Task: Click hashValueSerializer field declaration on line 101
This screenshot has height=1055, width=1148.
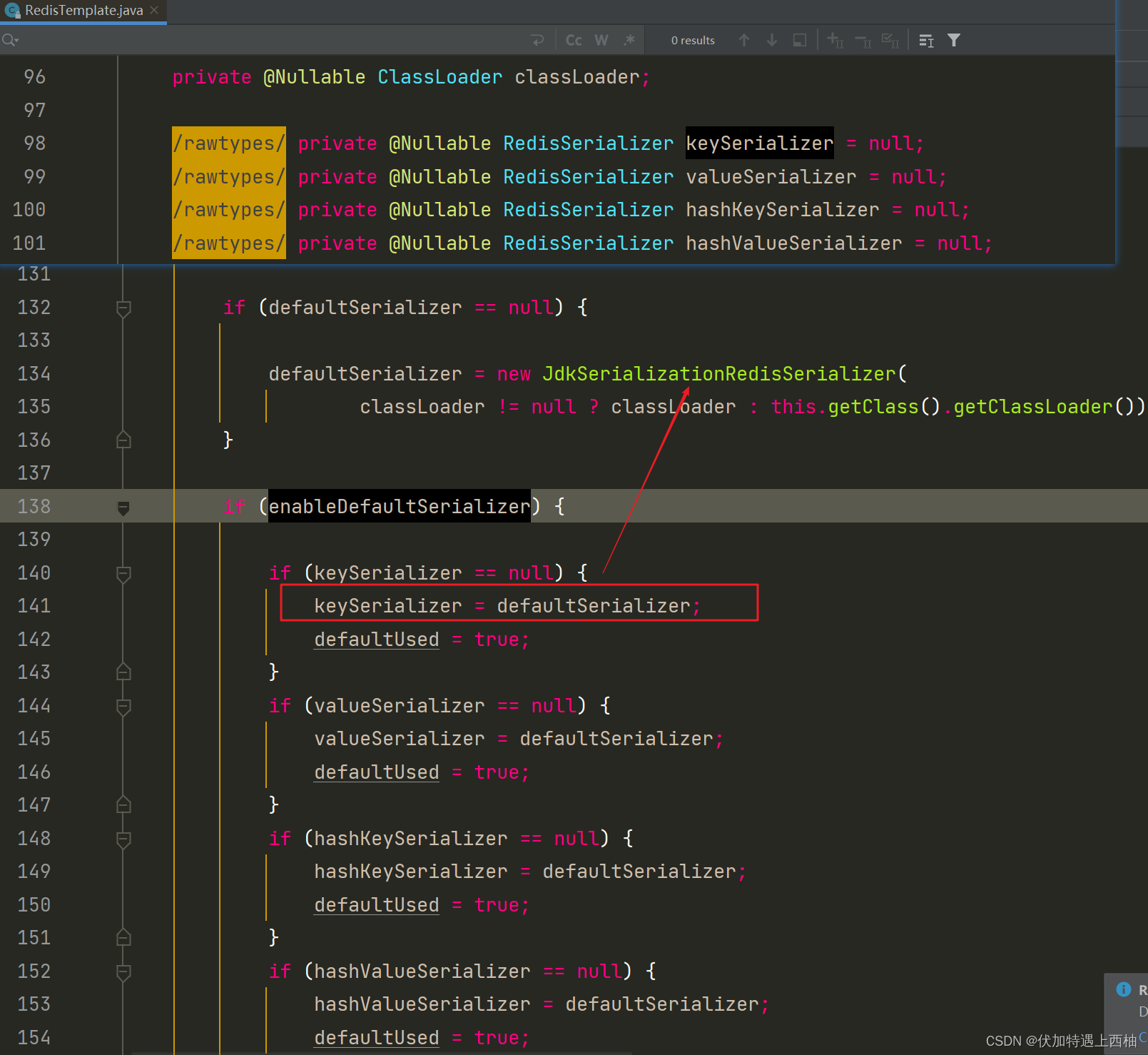Action: (793, 243)
